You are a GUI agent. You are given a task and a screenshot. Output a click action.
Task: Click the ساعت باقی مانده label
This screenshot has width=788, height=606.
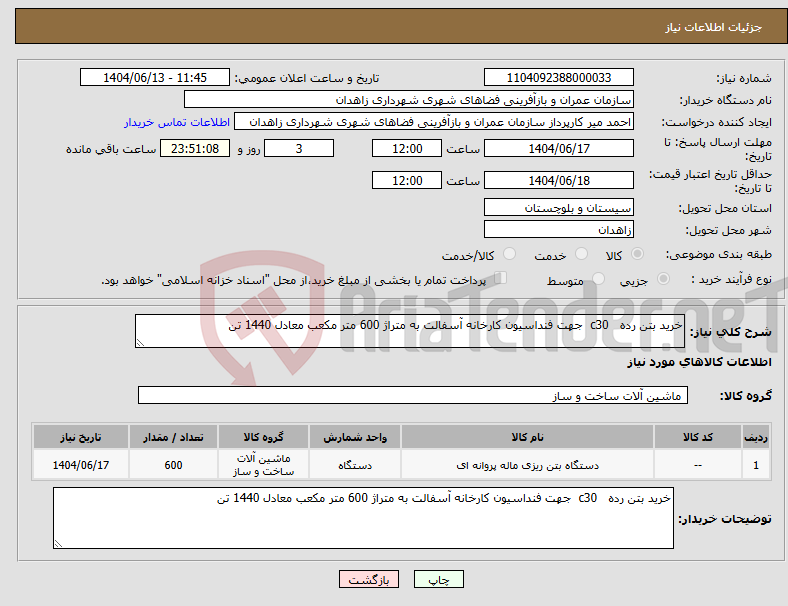[111, 149]
